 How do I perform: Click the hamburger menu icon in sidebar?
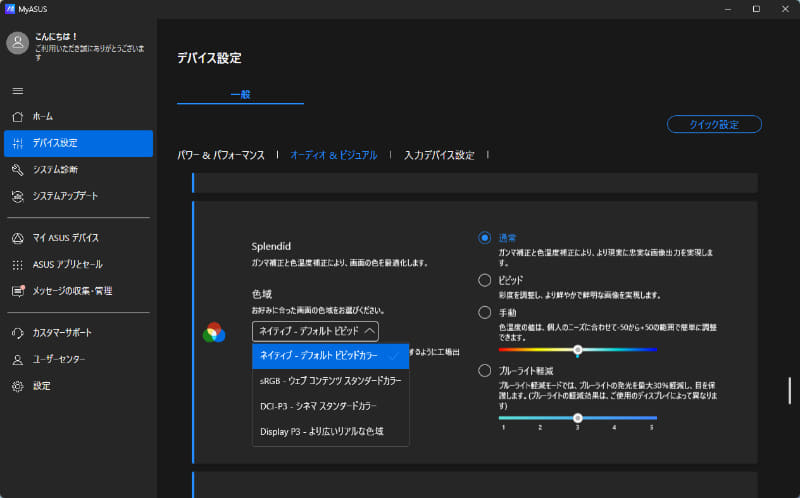click(x=17, y=91)
